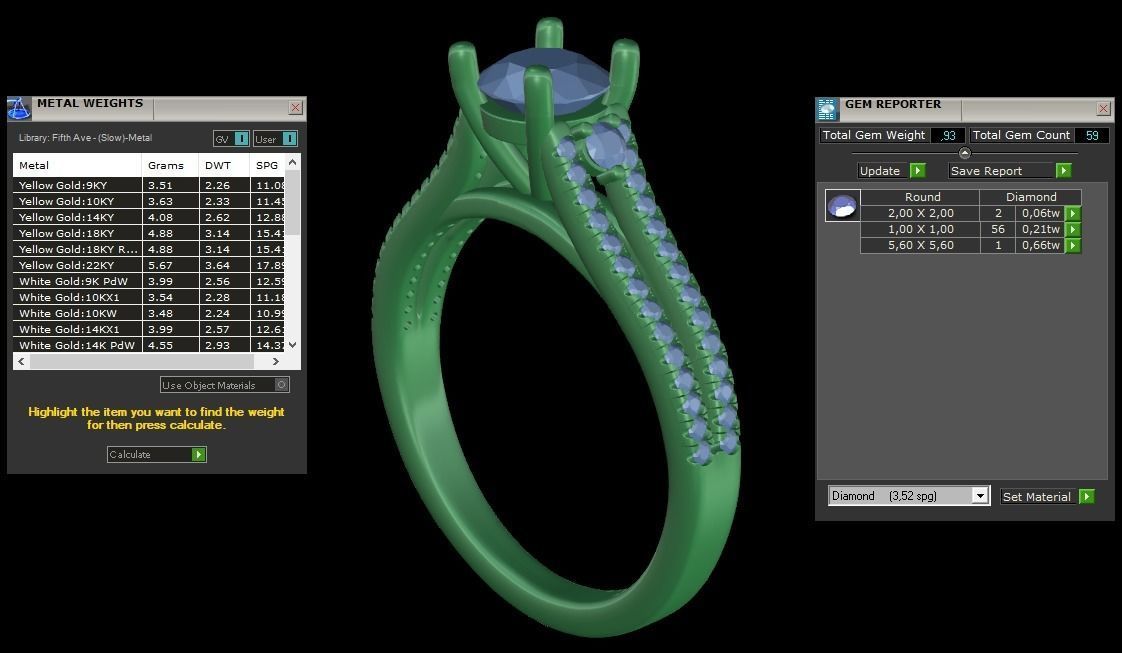Screen dimensions: 1122x653
Task: Select the White Gold:14K PdW row
Action: click(149, 345)
